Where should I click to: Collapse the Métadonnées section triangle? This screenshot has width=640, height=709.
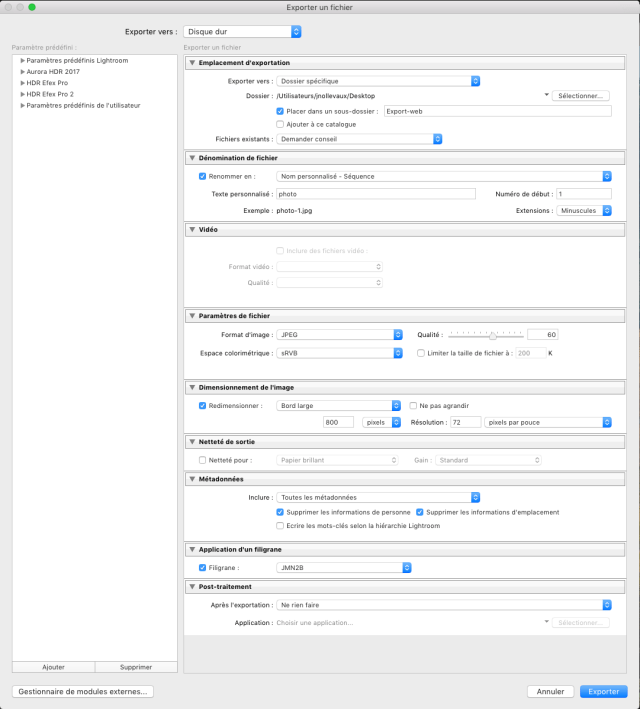(x=193, y=479)
